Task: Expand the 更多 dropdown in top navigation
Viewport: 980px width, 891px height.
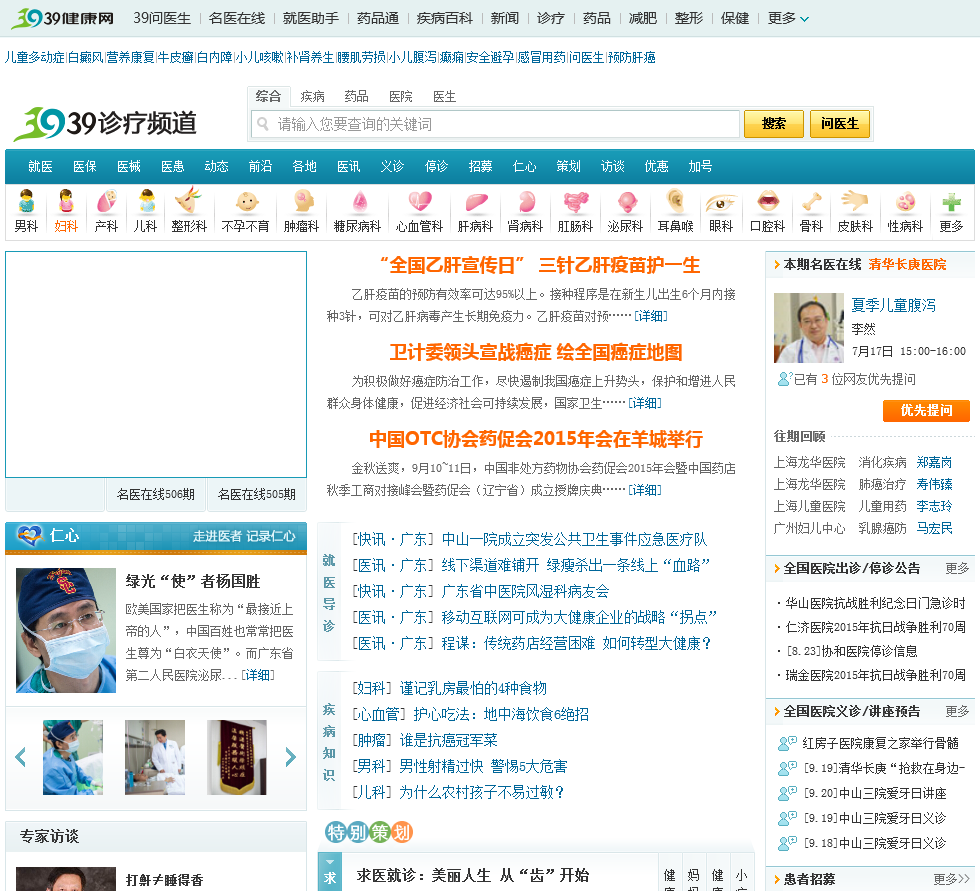Action: pyautogui.click(x=788, y=18)
